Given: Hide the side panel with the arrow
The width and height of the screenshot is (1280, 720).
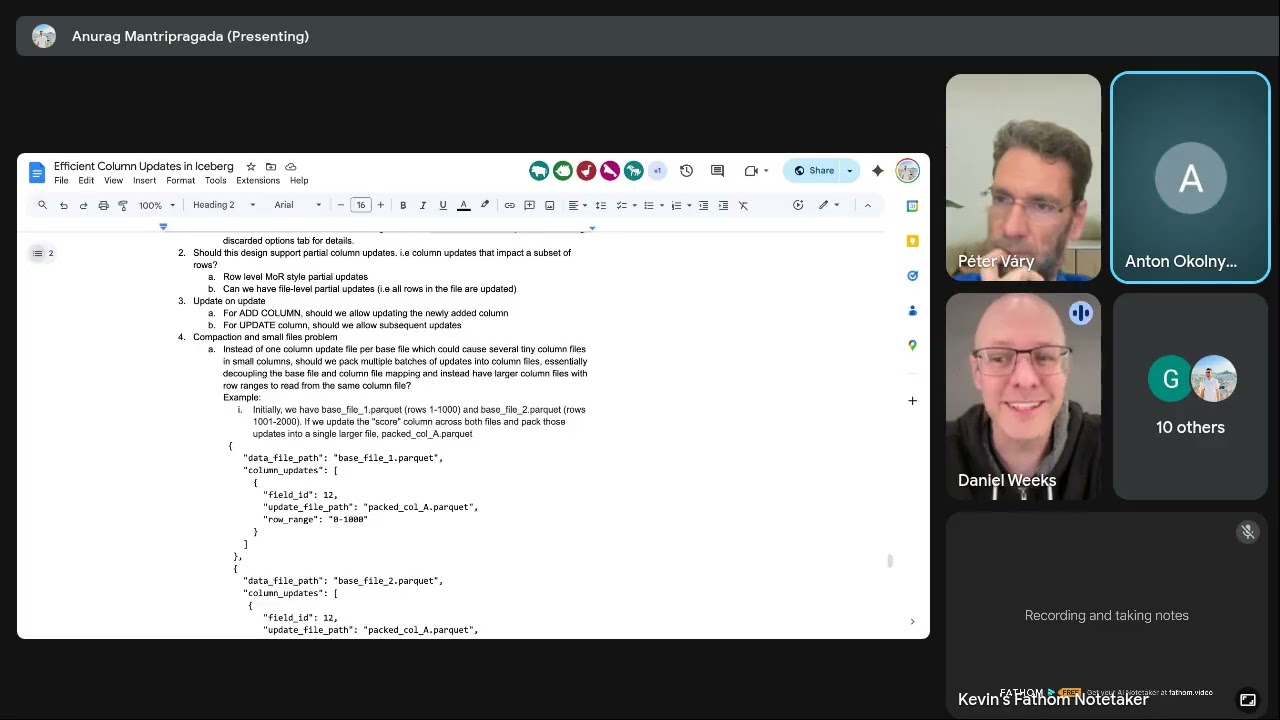Looking at the screenshot, I should [x=912, y=622].
